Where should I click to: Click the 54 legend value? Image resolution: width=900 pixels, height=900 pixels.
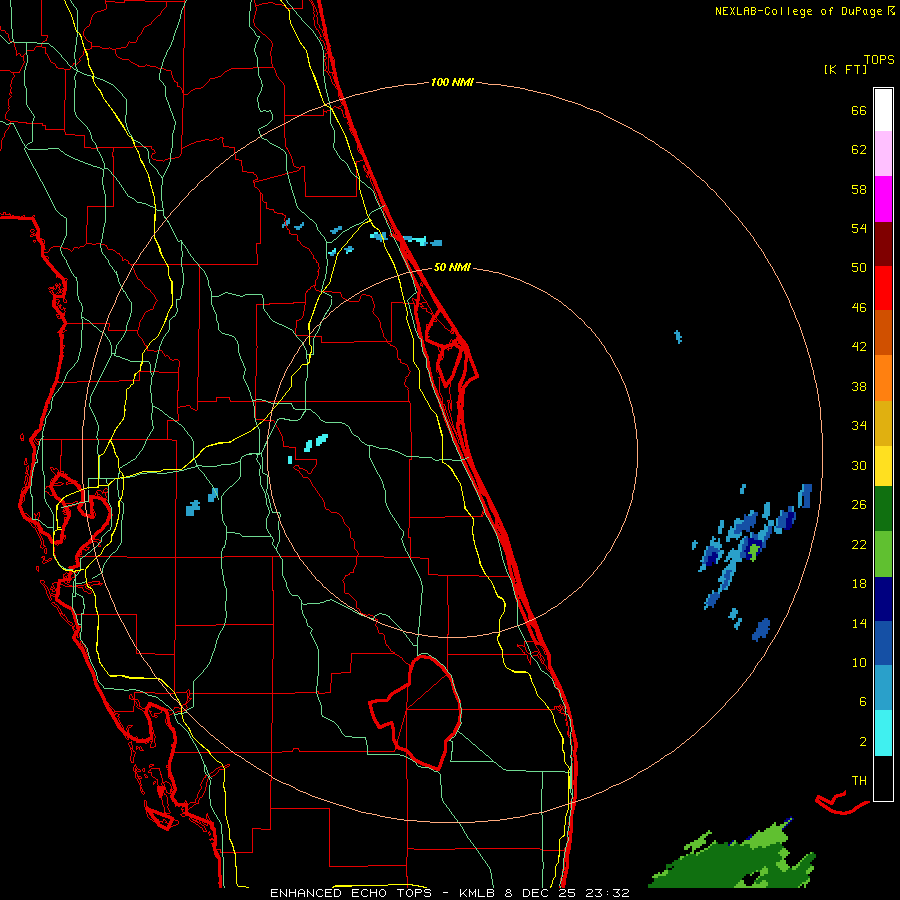[859, 228]
